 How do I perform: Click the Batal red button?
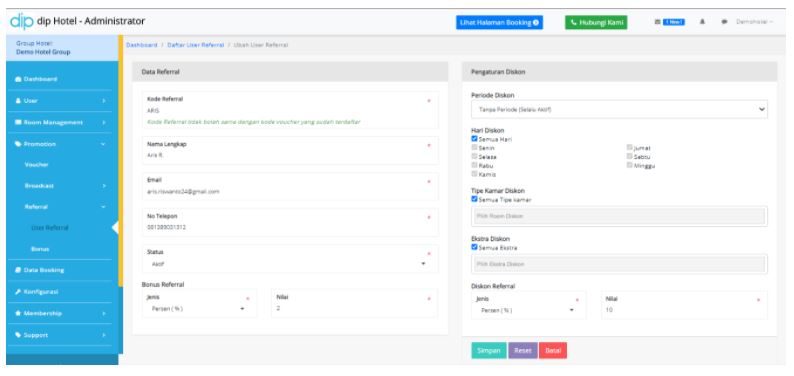click(x=553, y=351)
